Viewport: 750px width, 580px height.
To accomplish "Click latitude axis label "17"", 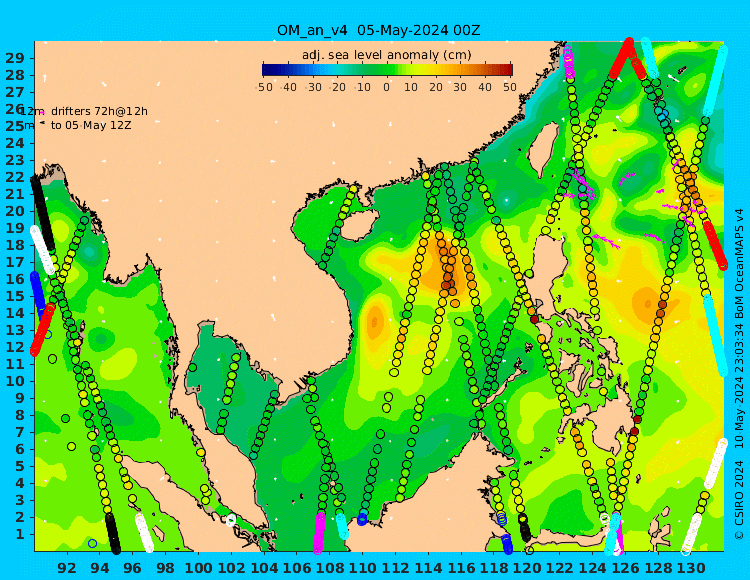I will (x=14, y=262).
